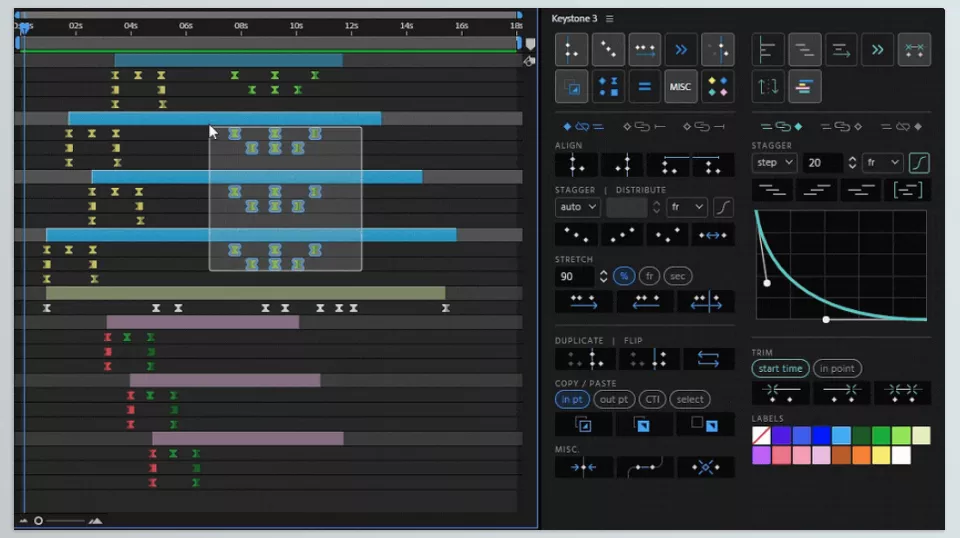Select the sec stretch unit pill
The height and width of the screenshot is (538, 960).
click(677, 276)
